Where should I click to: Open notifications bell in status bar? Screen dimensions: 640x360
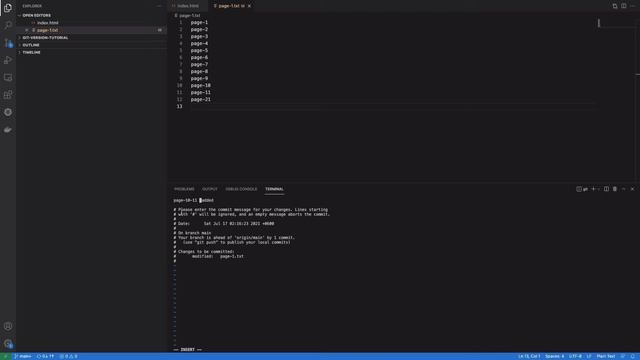tap(633, 356)
